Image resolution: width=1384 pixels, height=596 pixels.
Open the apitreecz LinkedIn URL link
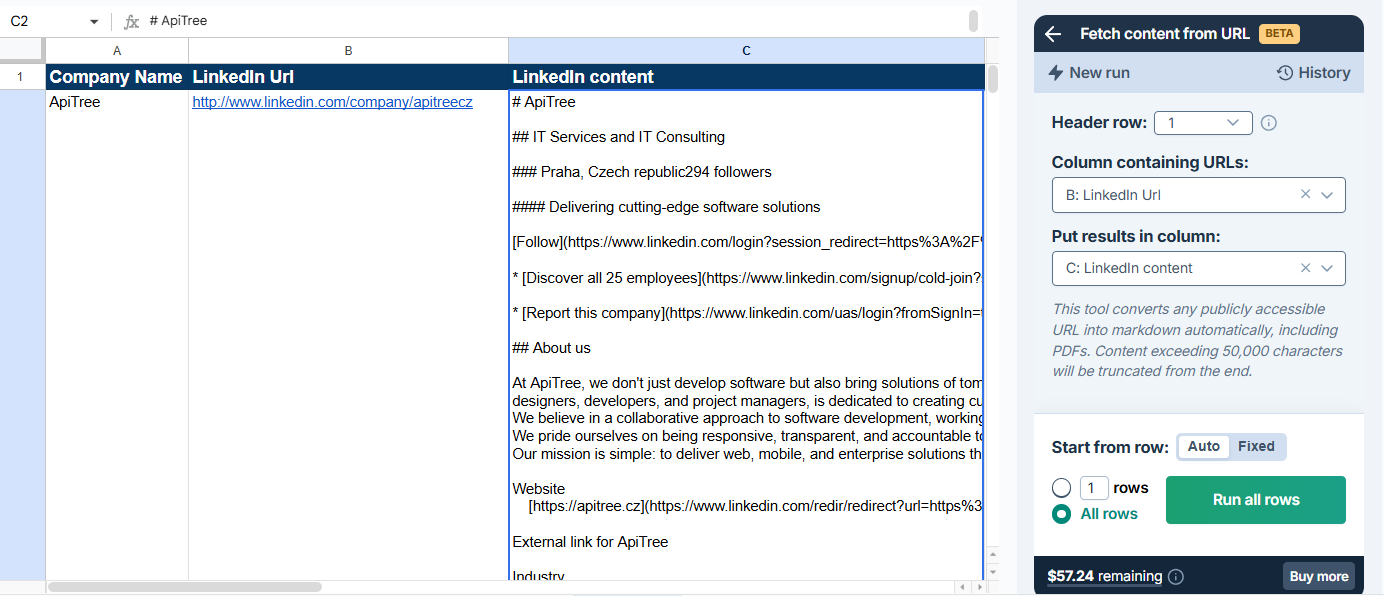click(332, 102)
